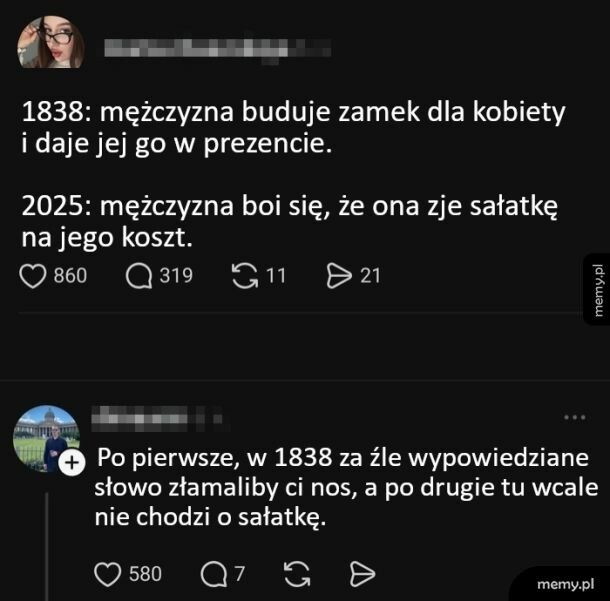Open the three-dot menu on reply
610x601 pixels.
click(x=575, y=417)
